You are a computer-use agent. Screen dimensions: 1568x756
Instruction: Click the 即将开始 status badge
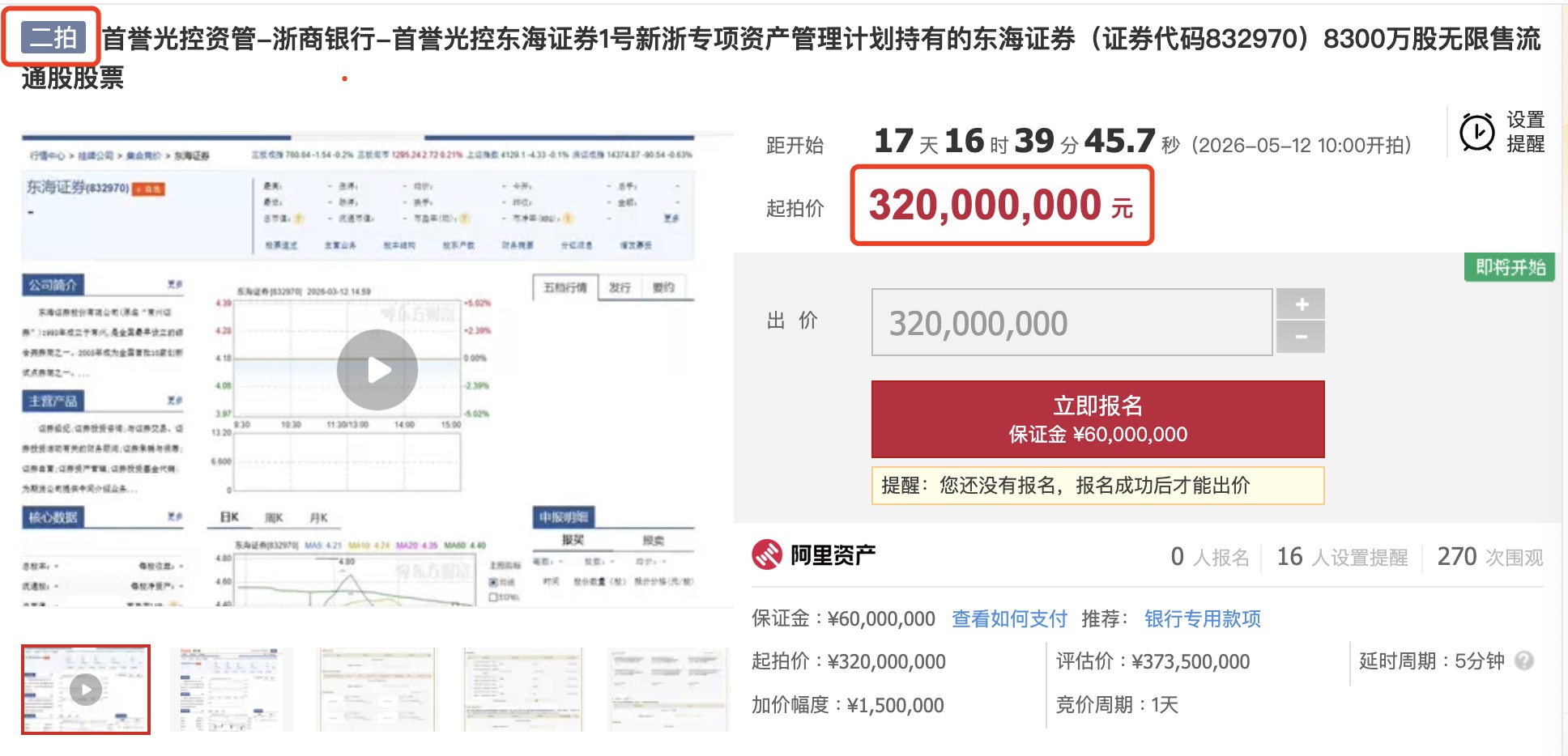pyautogui.click(x=1510, y=267)
